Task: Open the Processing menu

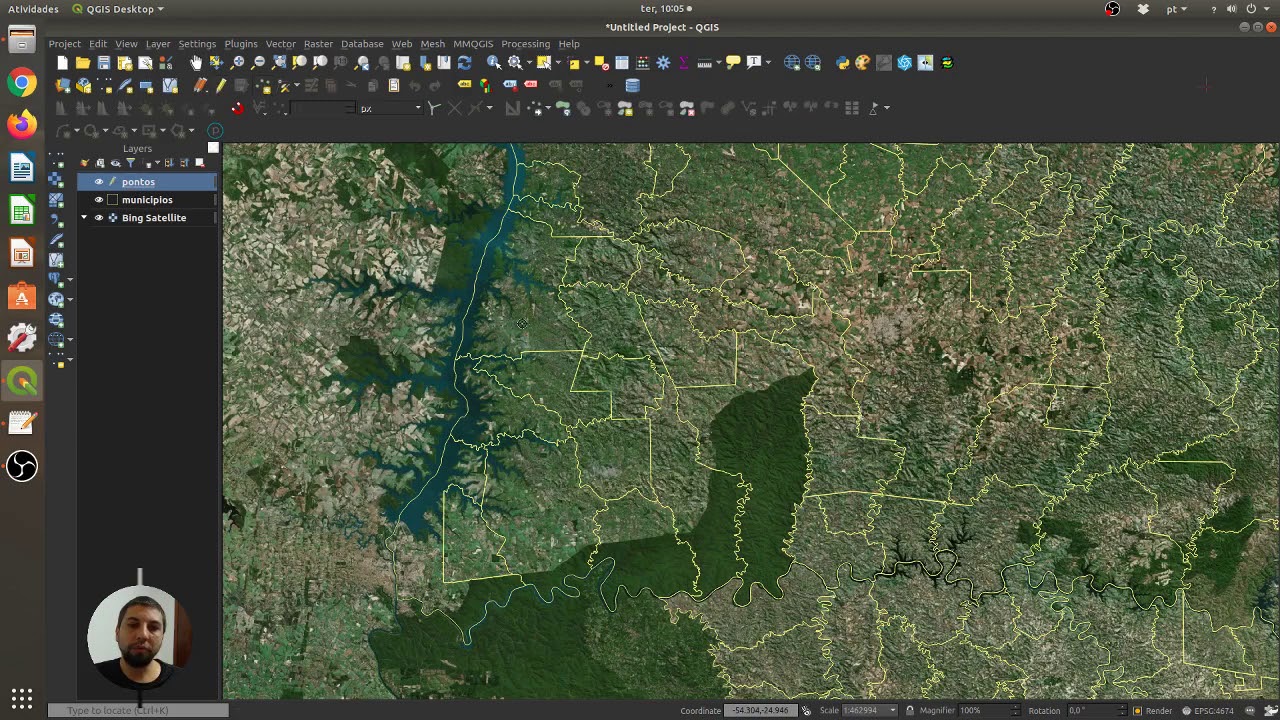Action: click(x=525, y=44)
